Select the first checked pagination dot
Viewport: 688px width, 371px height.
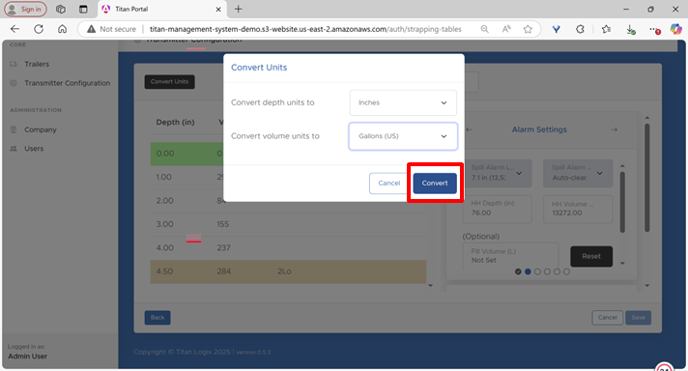point(518,272)
